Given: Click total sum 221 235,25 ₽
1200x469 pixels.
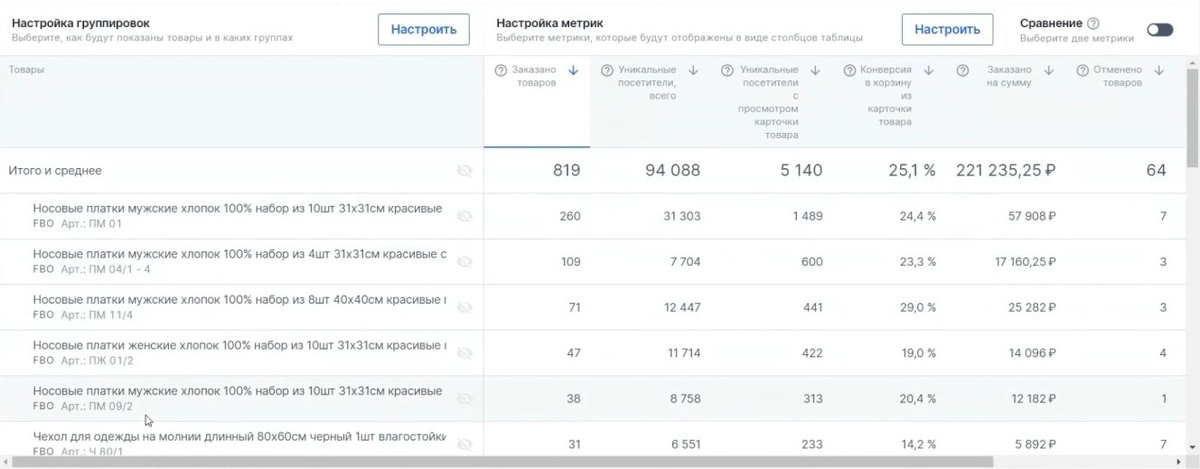Looking at the screenshot, I should coord(1005,171).
